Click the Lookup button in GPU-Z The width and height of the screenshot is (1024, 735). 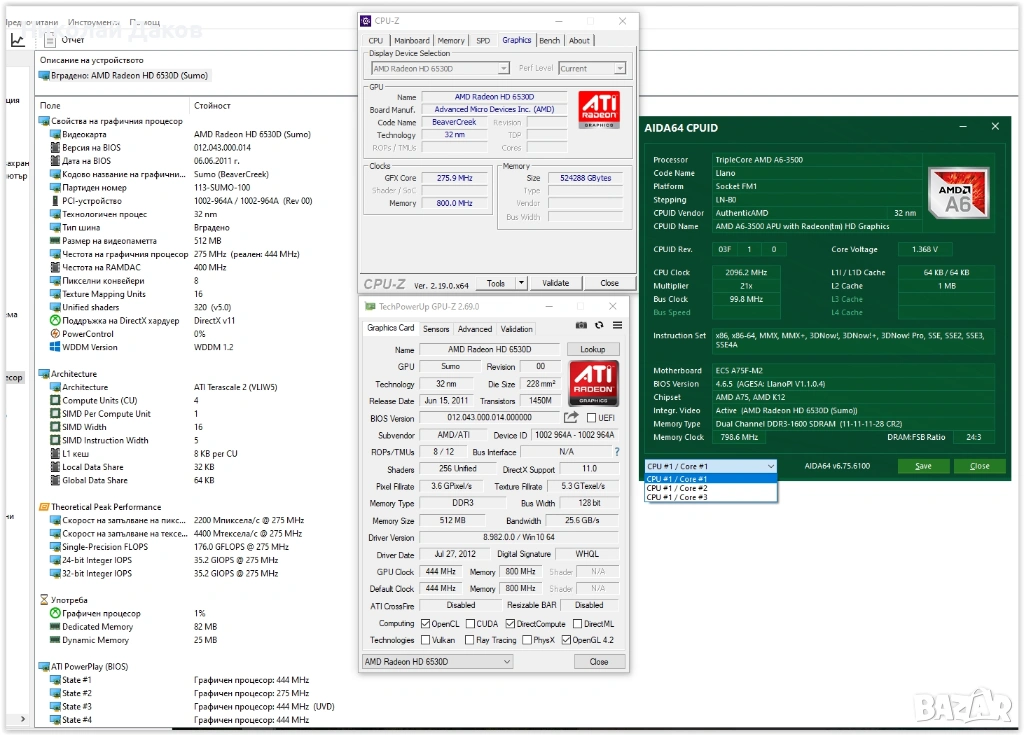click(592, 350)
